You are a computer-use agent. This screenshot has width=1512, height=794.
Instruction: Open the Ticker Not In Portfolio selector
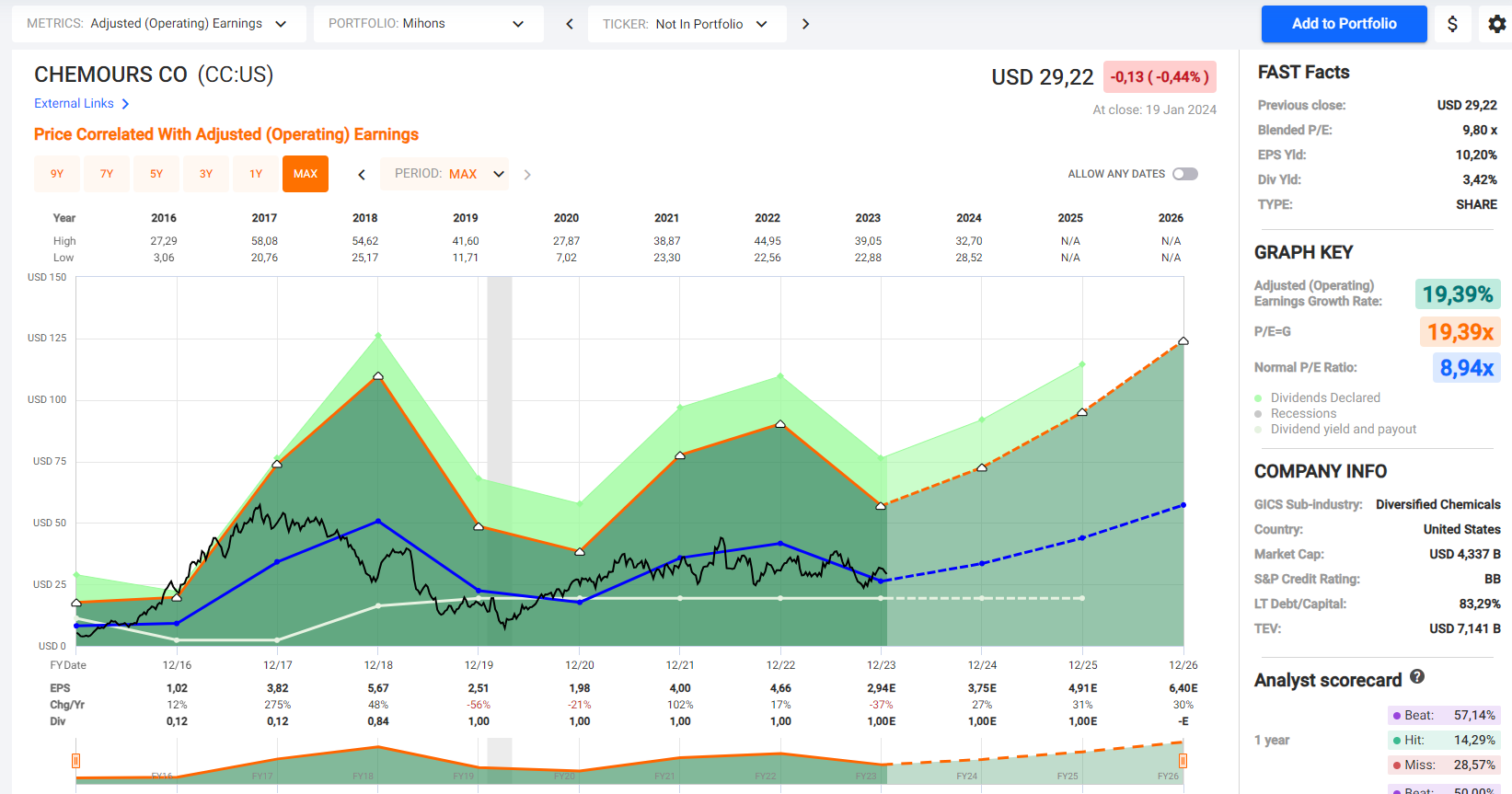coord(687,24)
